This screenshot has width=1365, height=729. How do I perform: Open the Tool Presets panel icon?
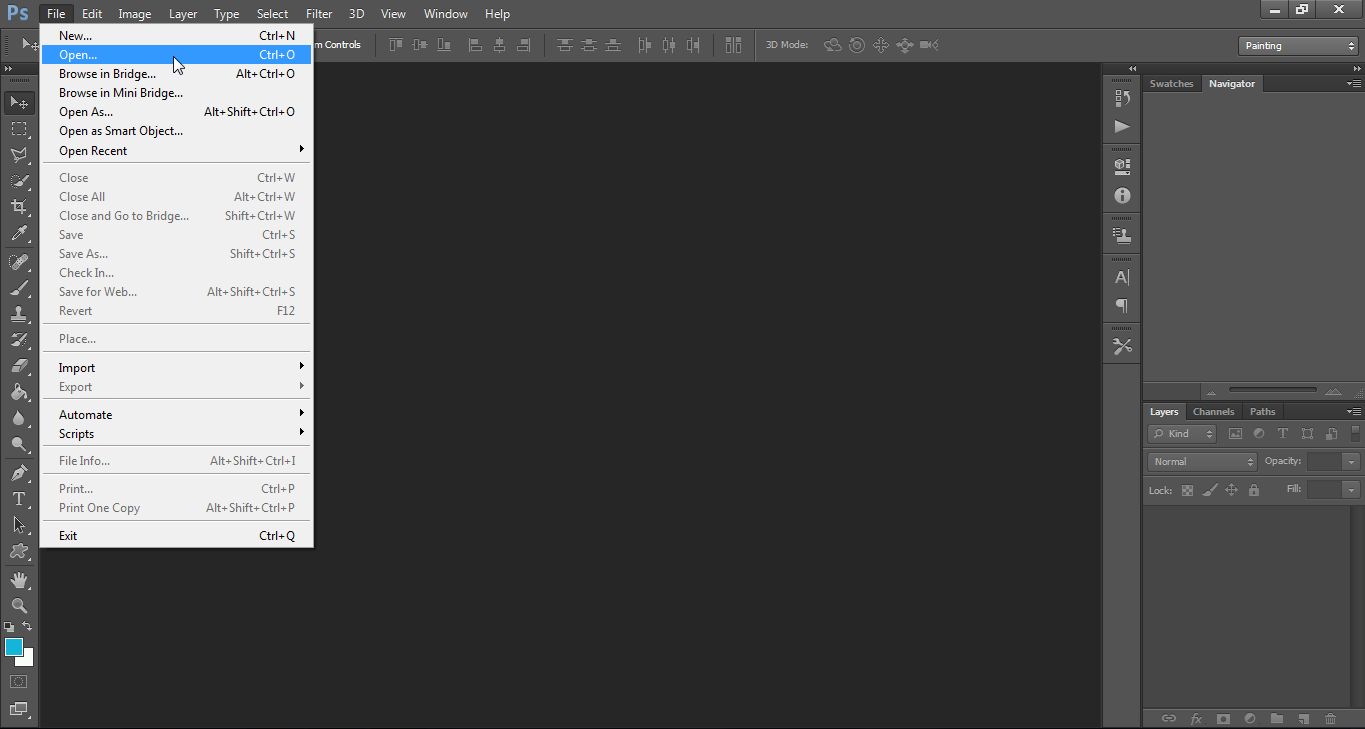1122,346
